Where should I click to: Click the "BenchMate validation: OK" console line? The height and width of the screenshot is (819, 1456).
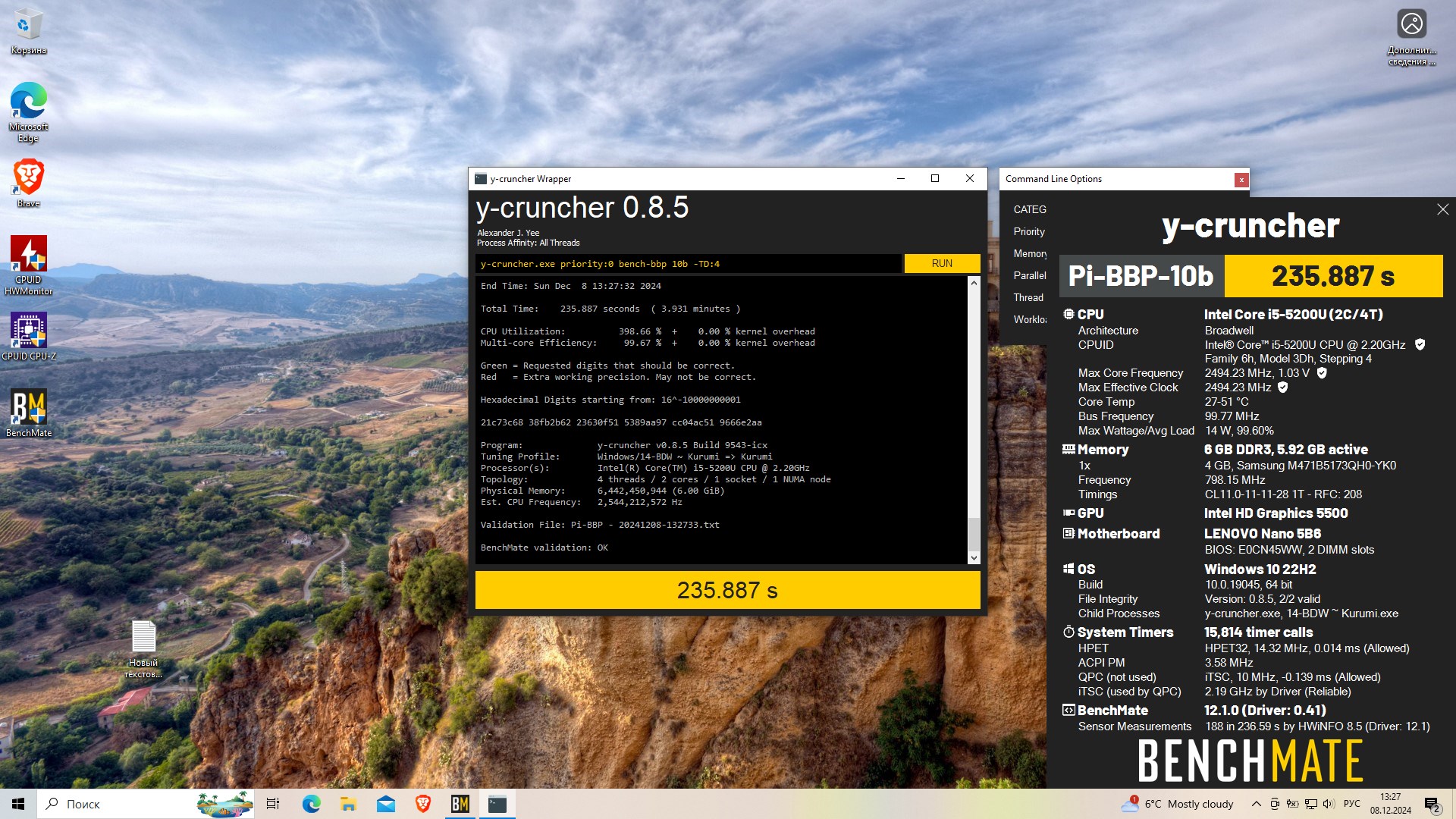pos(544,548)
